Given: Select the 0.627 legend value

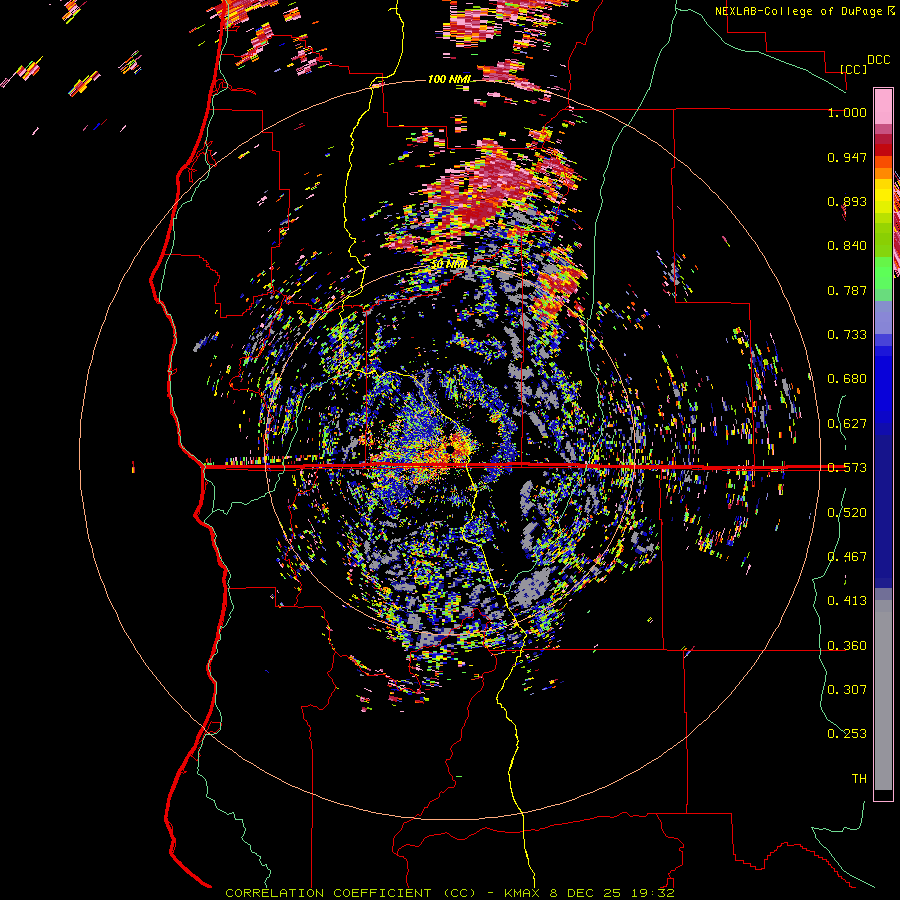Looking at the screenshot, I should coord(847,424).
